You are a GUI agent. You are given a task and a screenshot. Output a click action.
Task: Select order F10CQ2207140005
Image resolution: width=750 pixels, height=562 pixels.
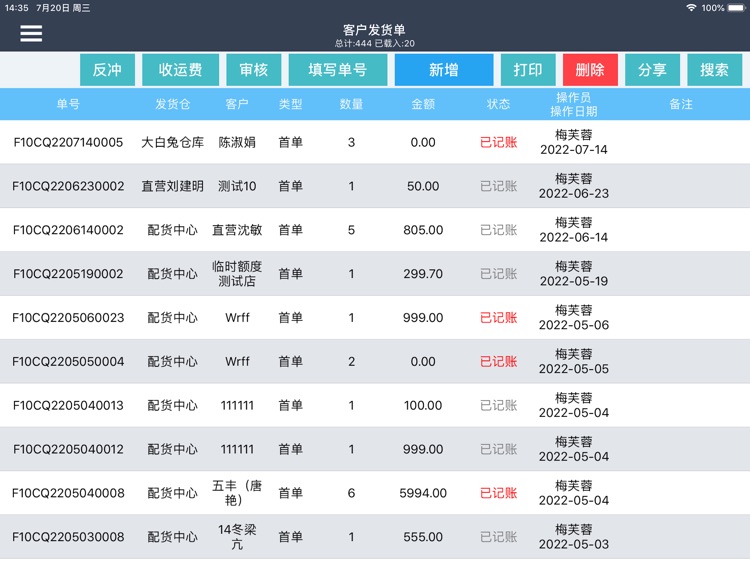point(68,142)
